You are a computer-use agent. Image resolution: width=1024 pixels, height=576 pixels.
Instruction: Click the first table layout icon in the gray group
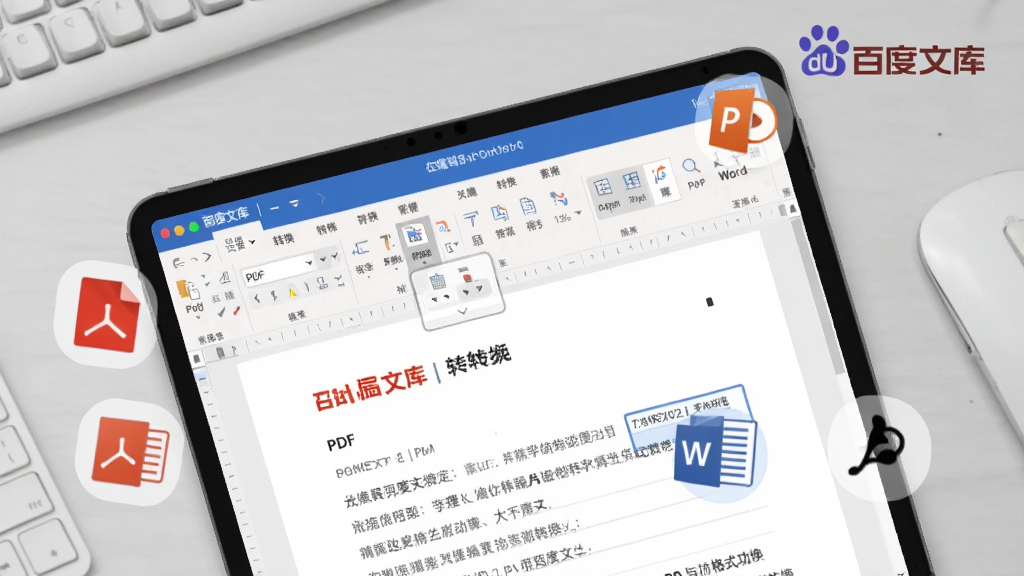(x=601, y=187)
